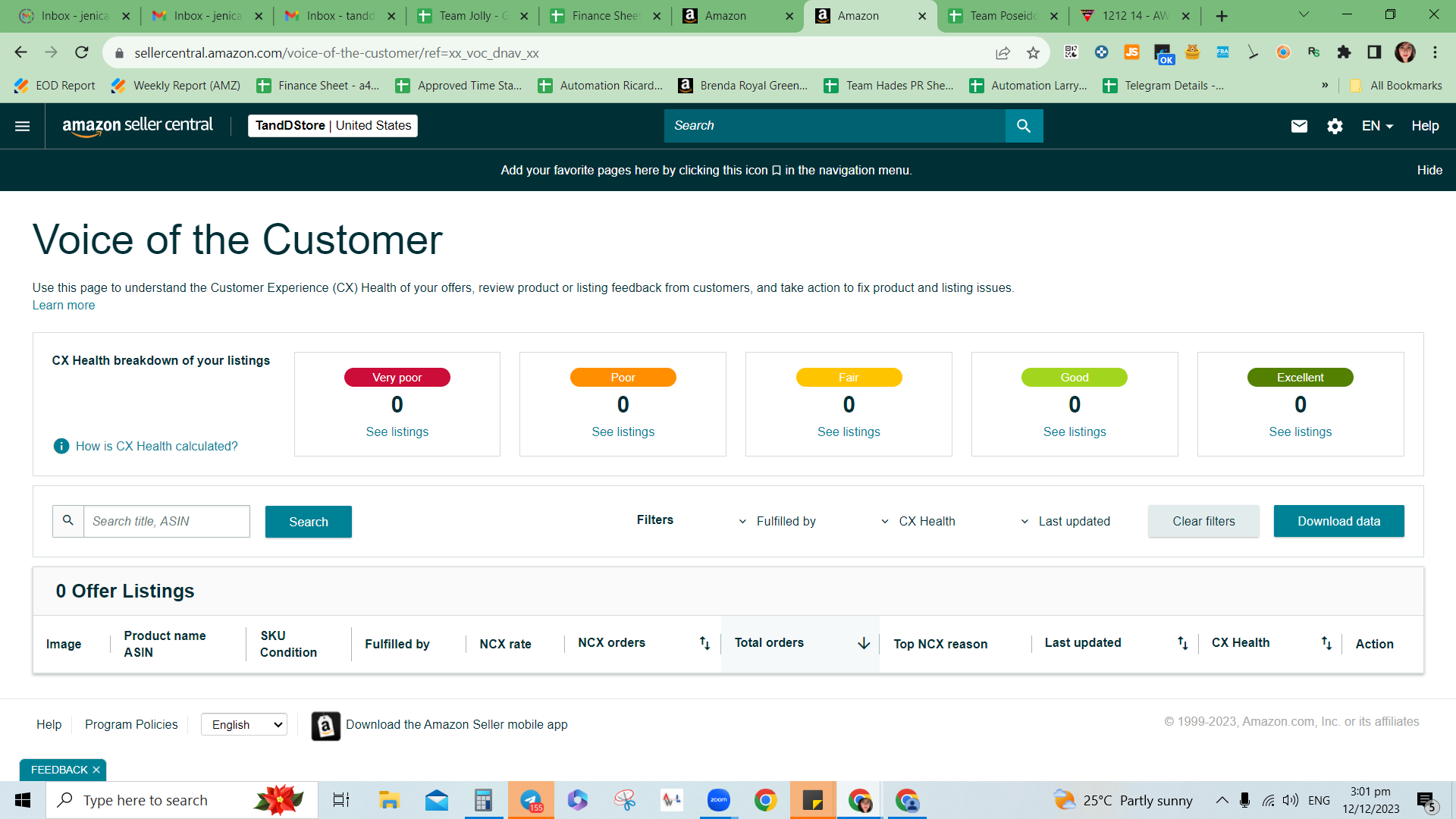Reload the page with refresh button
1456x819 pixels.
click(x=82, y=52)
